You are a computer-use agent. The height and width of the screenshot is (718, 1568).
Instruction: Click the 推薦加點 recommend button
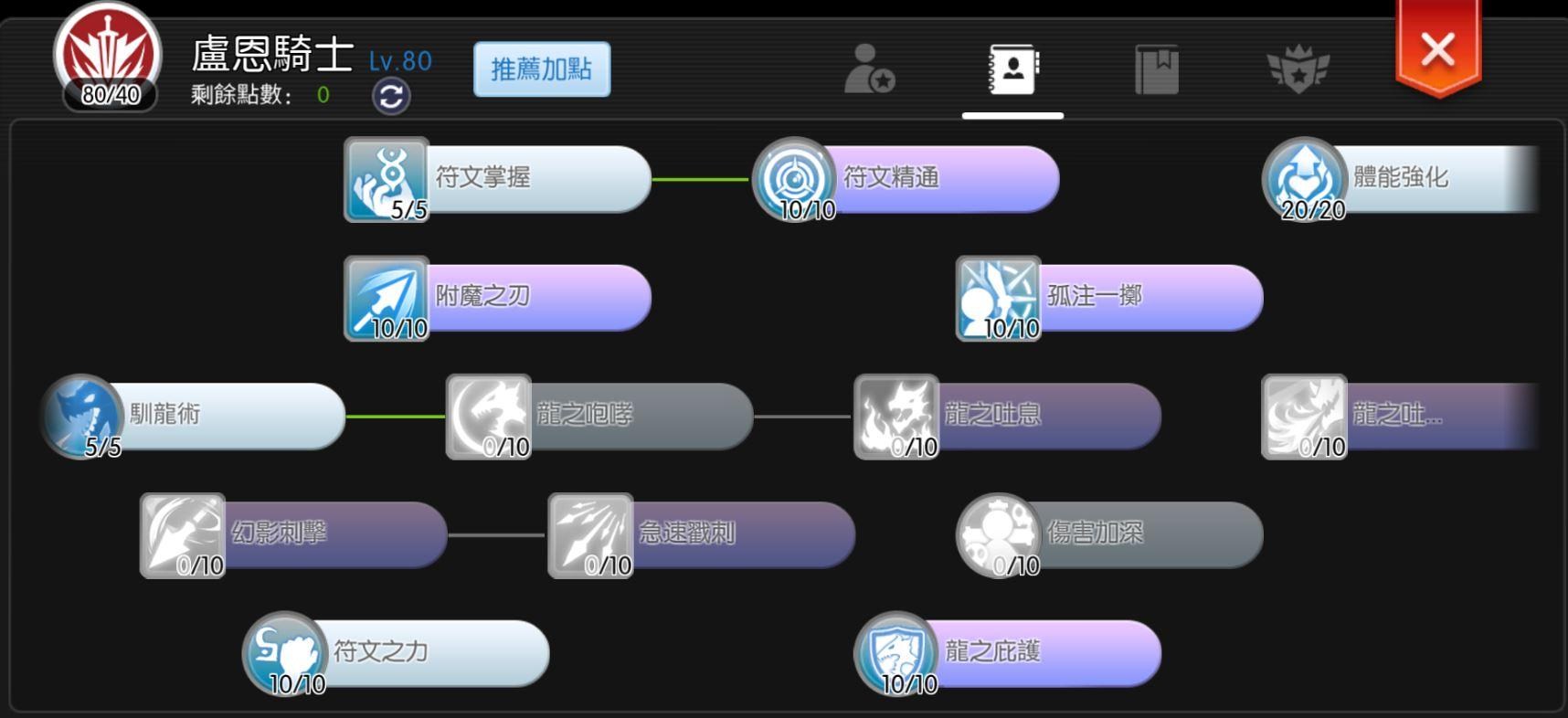(542, 69)
